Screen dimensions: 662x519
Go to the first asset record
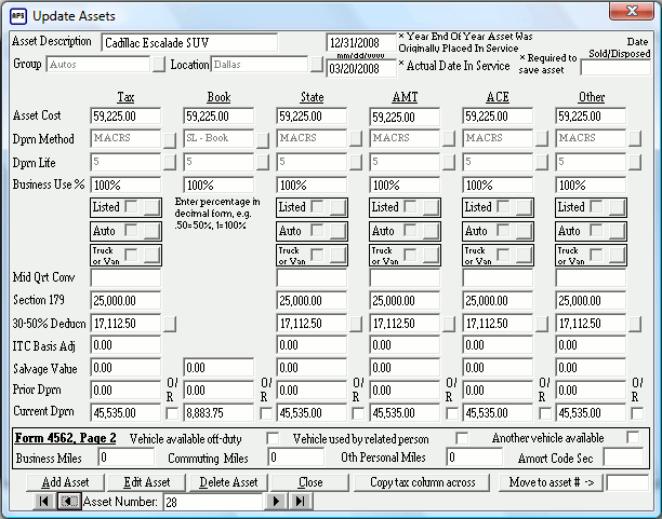click(45, 501)
